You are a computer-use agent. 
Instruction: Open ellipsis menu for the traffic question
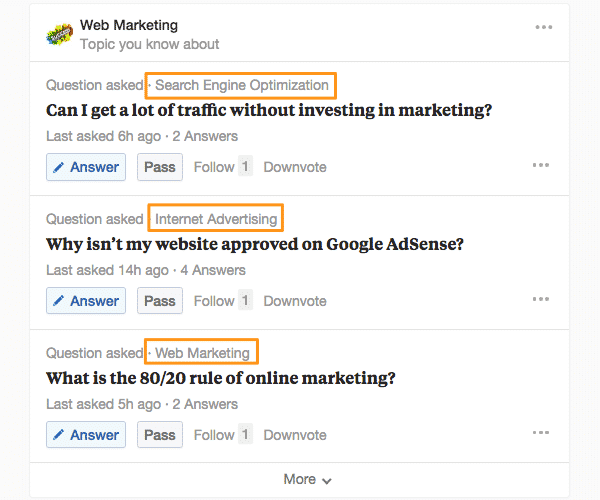[541, 165]
